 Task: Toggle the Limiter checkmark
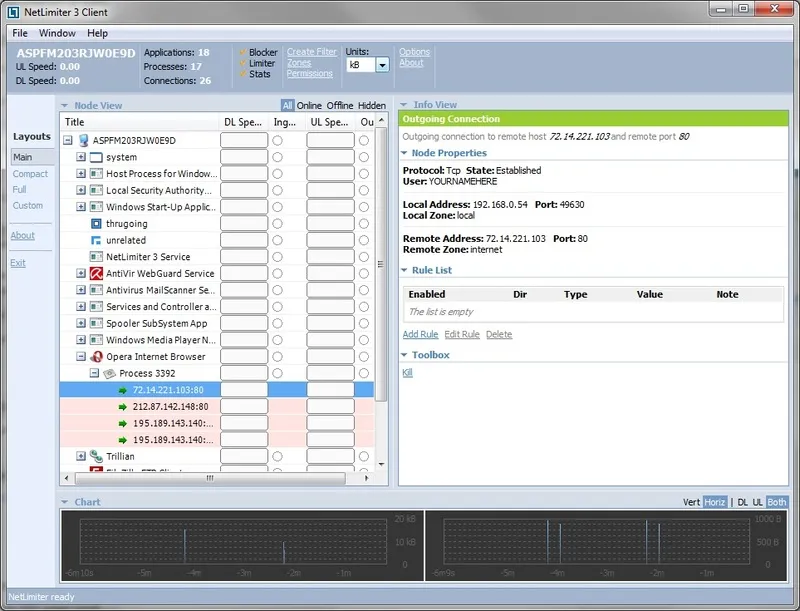coord(243,63)
